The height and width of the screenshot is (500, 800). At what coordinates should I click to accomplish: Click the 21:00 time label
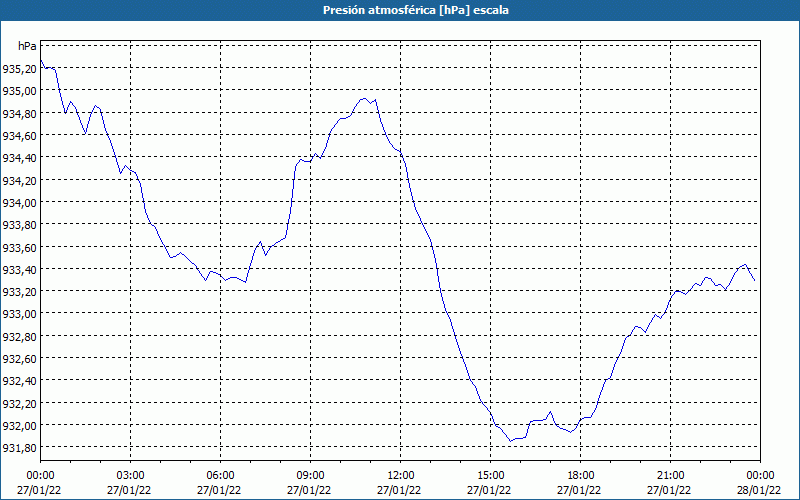click(x=670, y=476)
